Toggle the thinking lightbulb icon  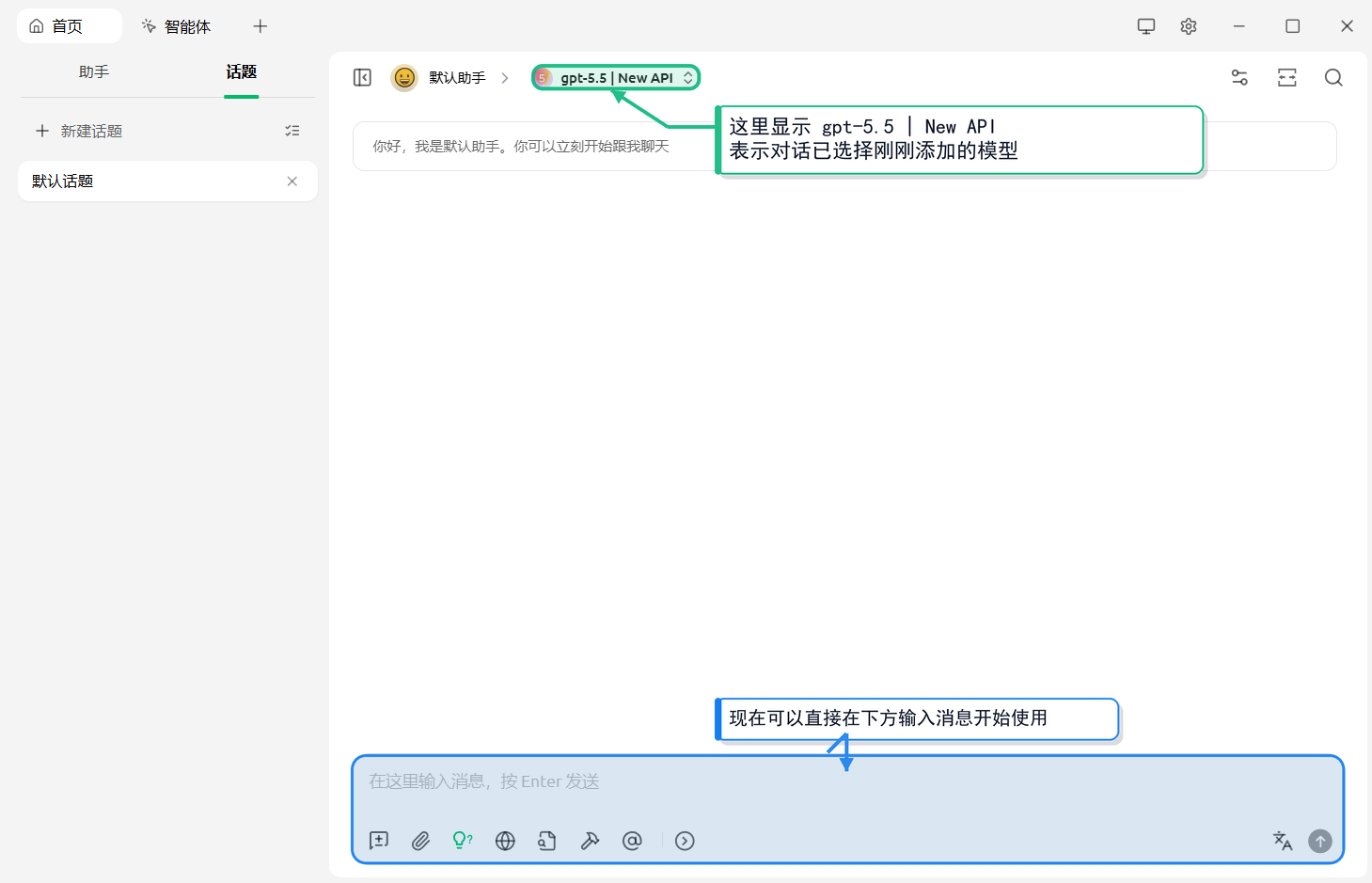(x=463, y=841)
